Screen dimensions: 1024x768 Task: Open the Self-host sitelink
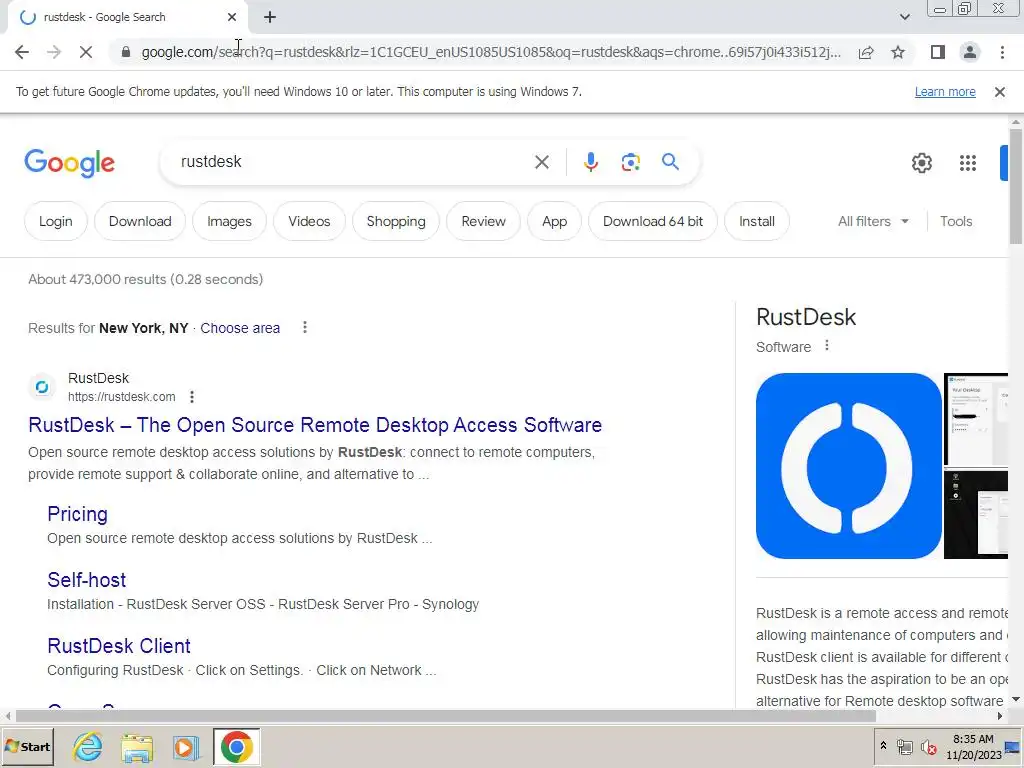(86, 580)
